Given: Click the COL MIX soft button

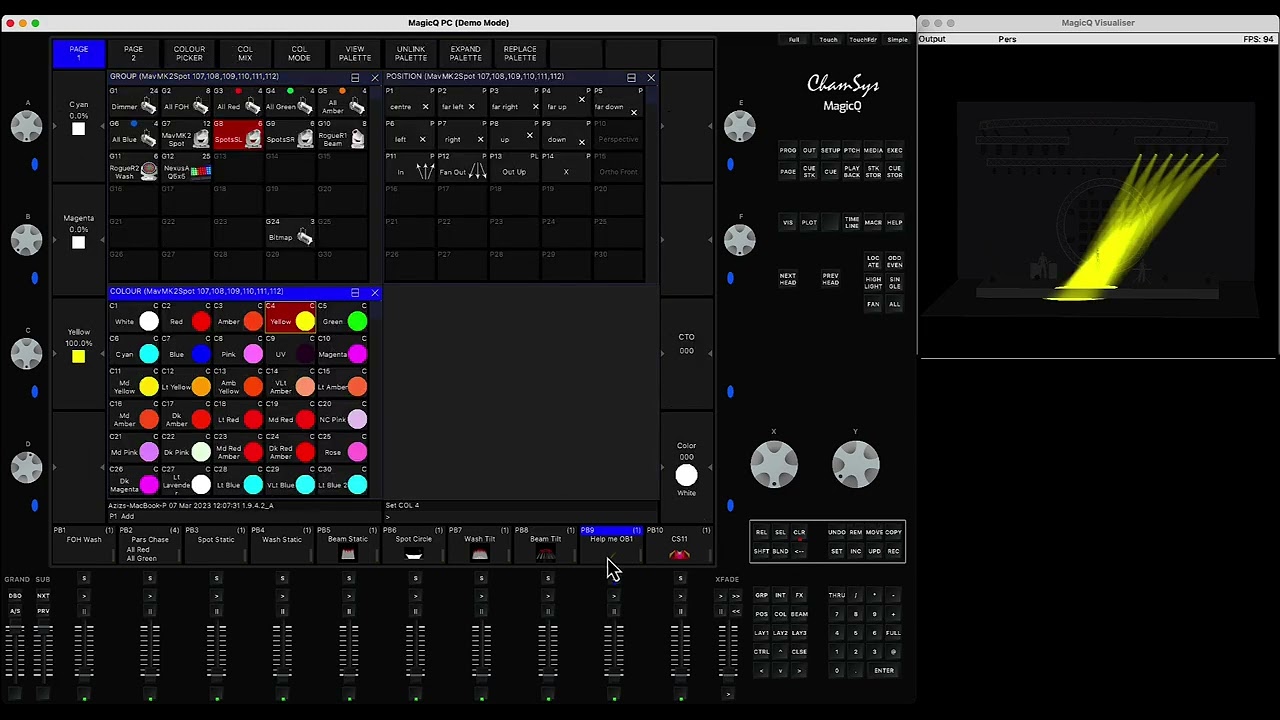Looking at the screenshot, I should [x=245, y=53].
